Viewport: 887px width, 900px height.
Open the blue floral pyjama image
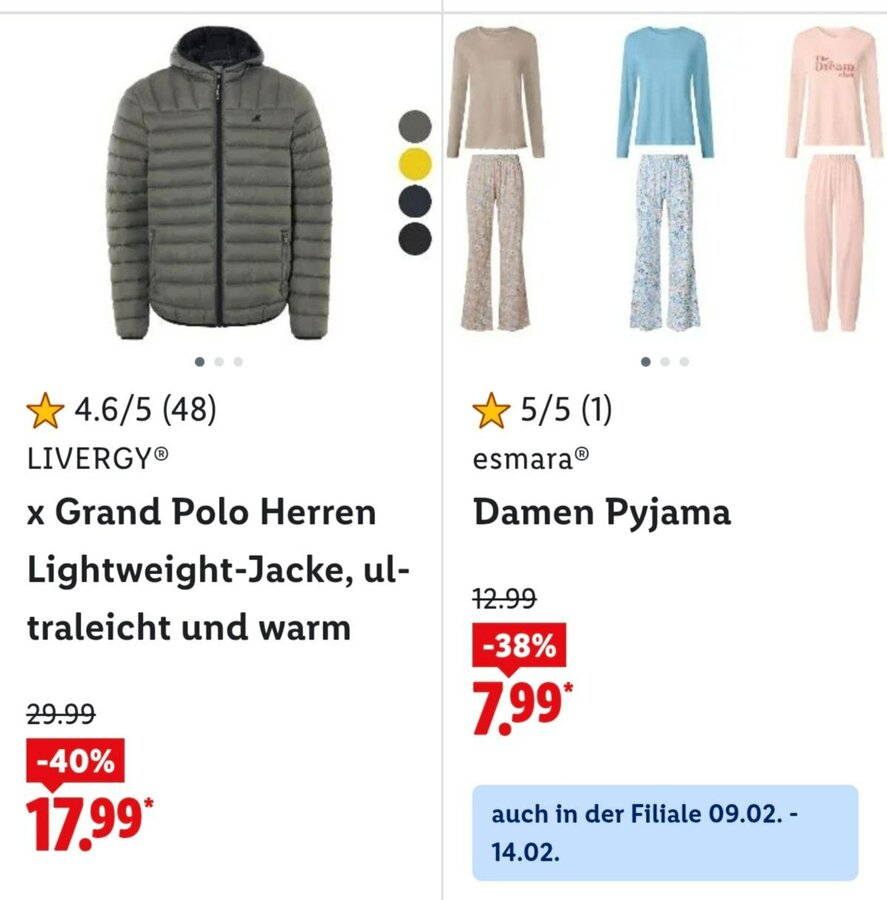point(665,179)
